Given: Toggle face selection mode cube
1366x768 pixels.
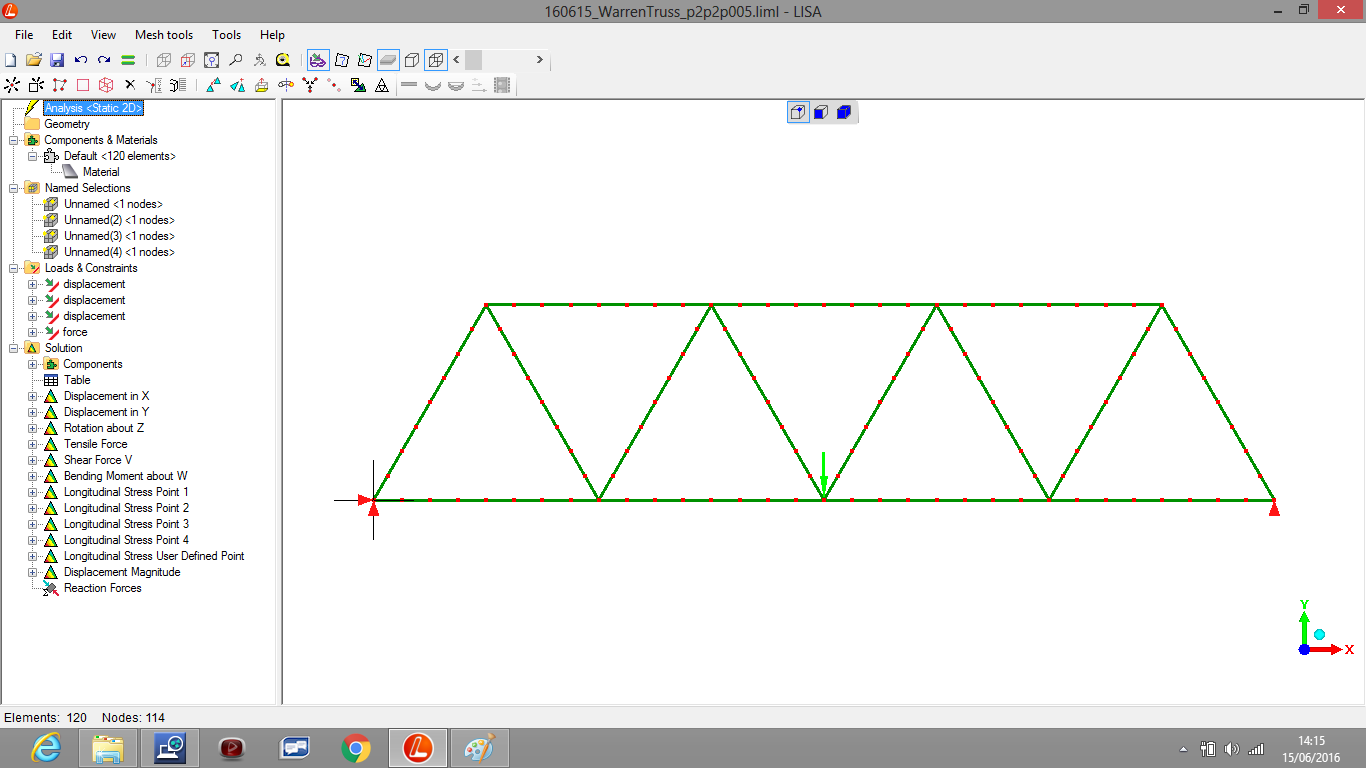Looking at the screenshot, I should (820, 112).
